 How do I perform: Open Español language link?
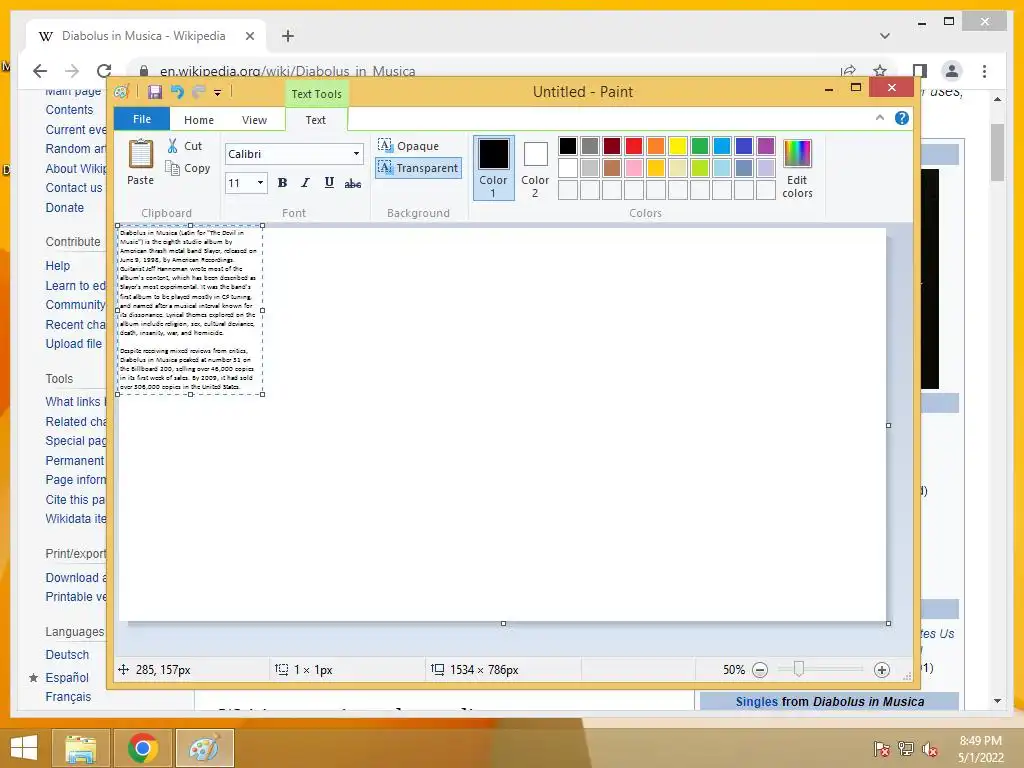[x=67, y=677]
